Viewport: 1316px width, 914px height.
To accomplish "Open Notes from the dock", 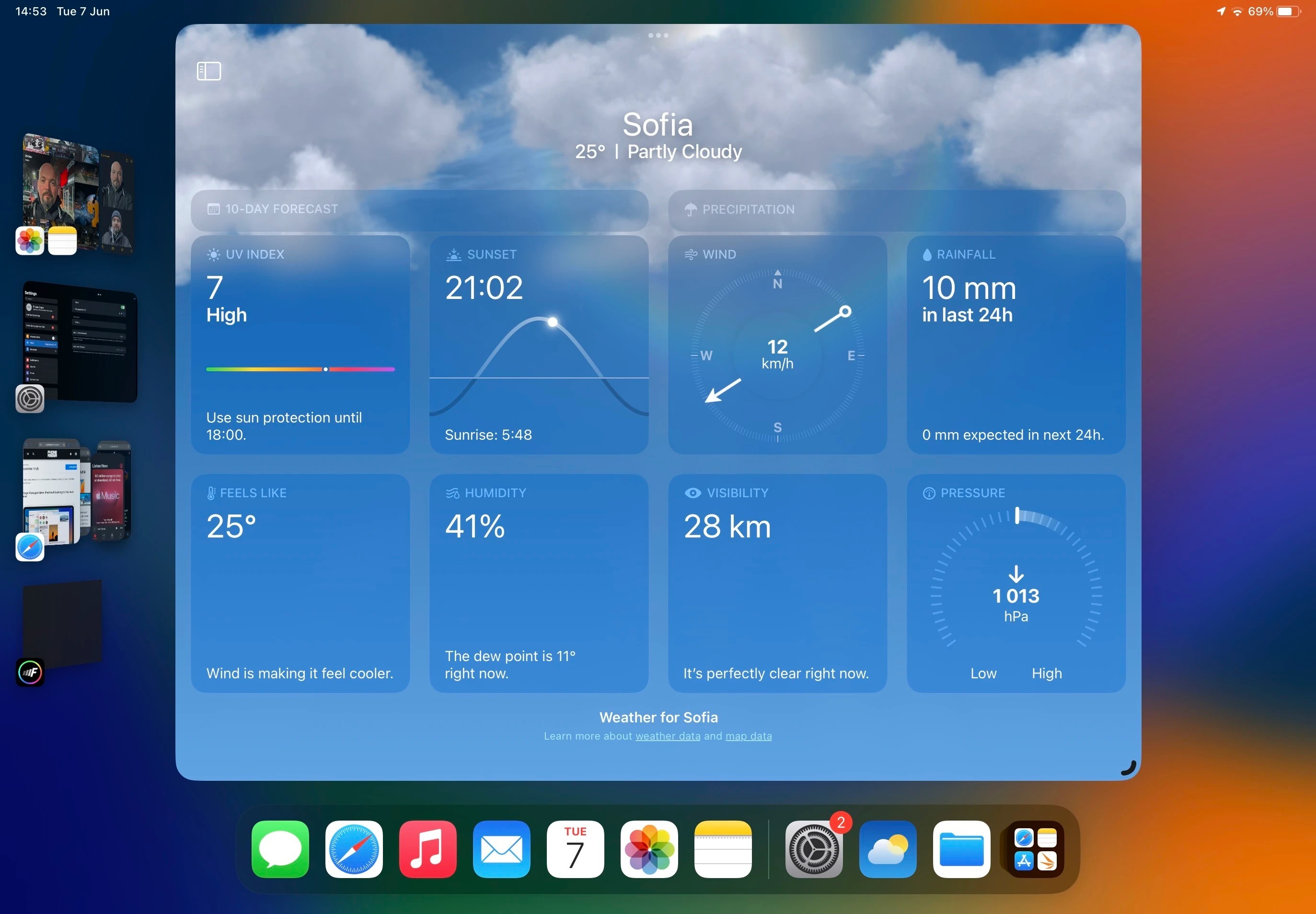I will 722,849.
